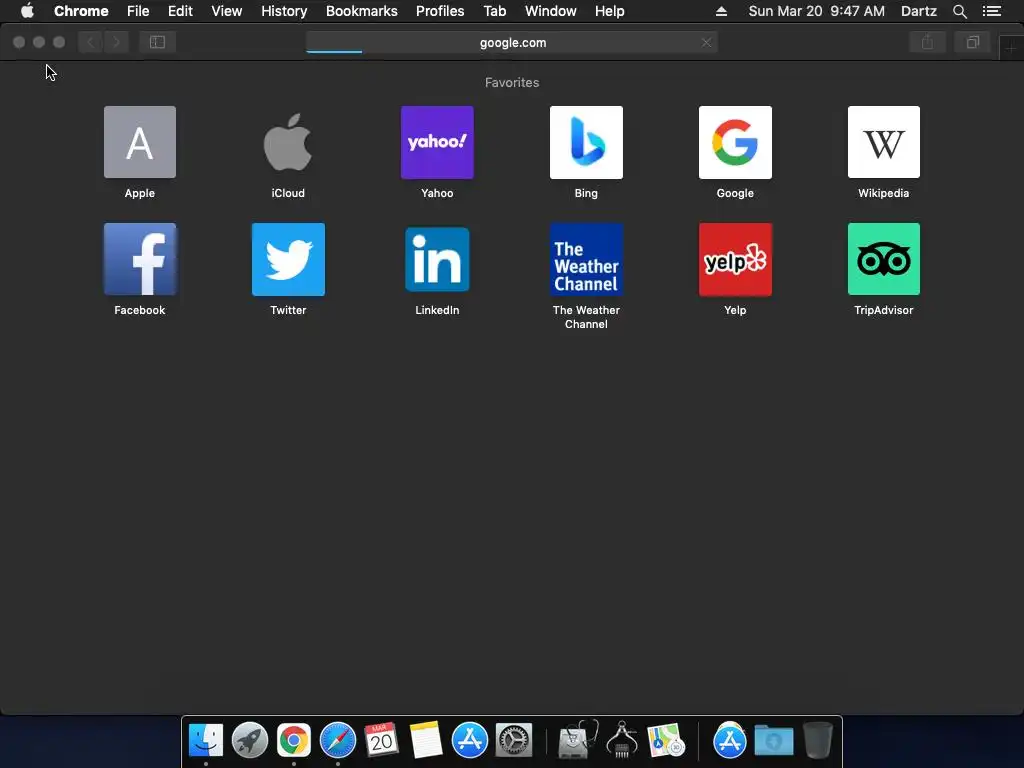Open the Twitter favorite

coord(288,259)
